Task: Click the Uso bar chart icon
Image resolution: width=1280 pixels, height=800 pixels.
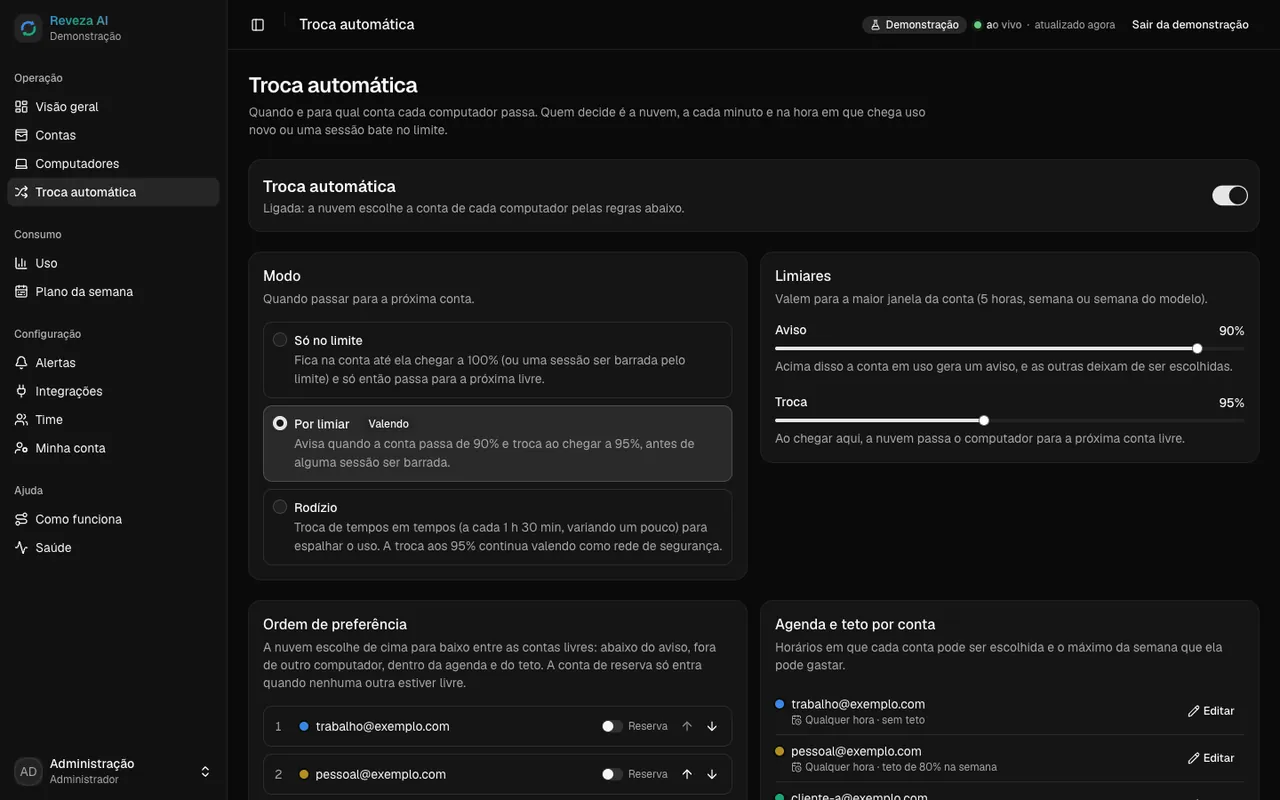Action: 21,263
